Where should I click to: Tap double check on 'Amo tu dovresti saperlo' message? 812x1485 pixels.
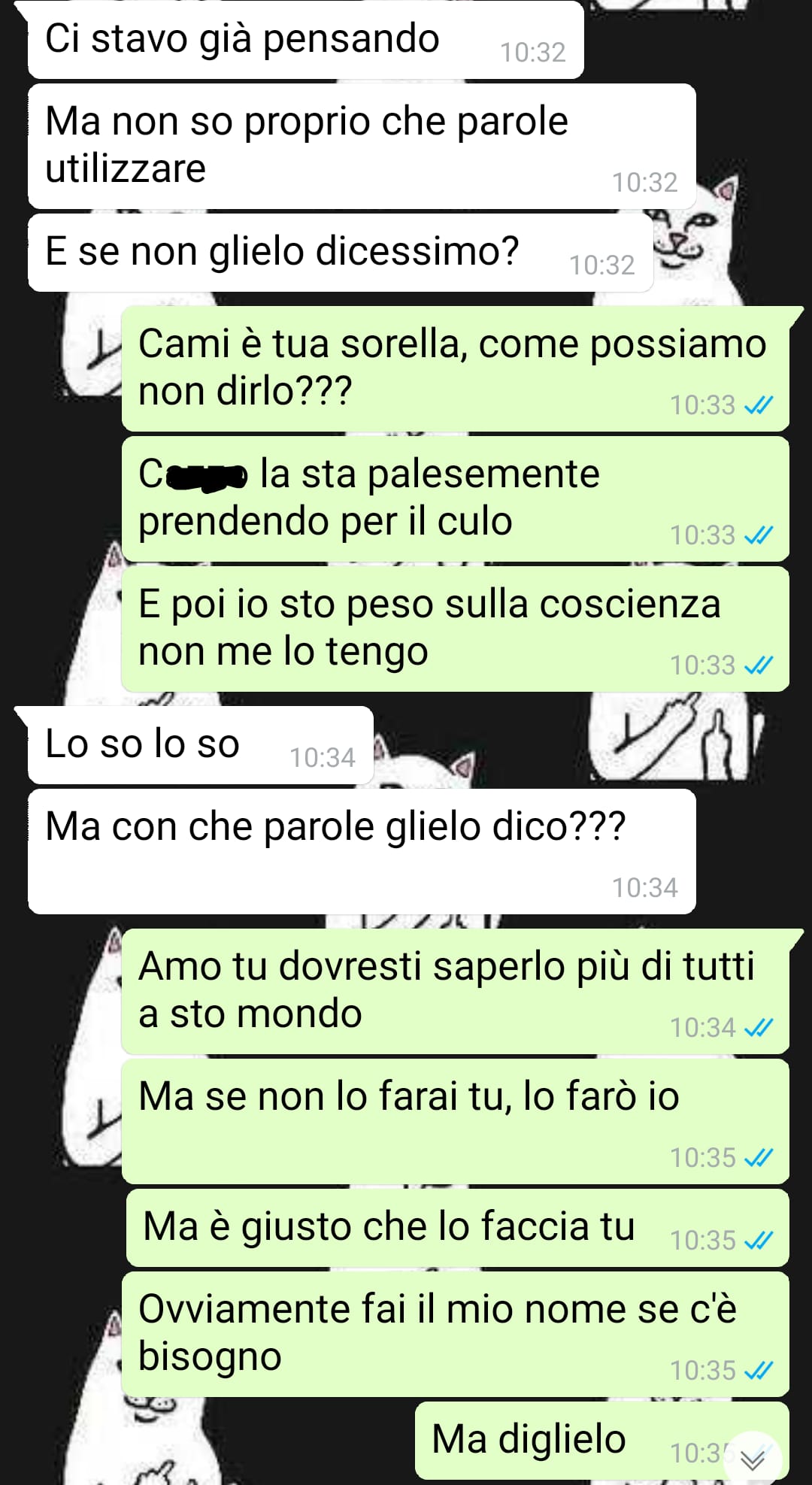(758, 1028)
